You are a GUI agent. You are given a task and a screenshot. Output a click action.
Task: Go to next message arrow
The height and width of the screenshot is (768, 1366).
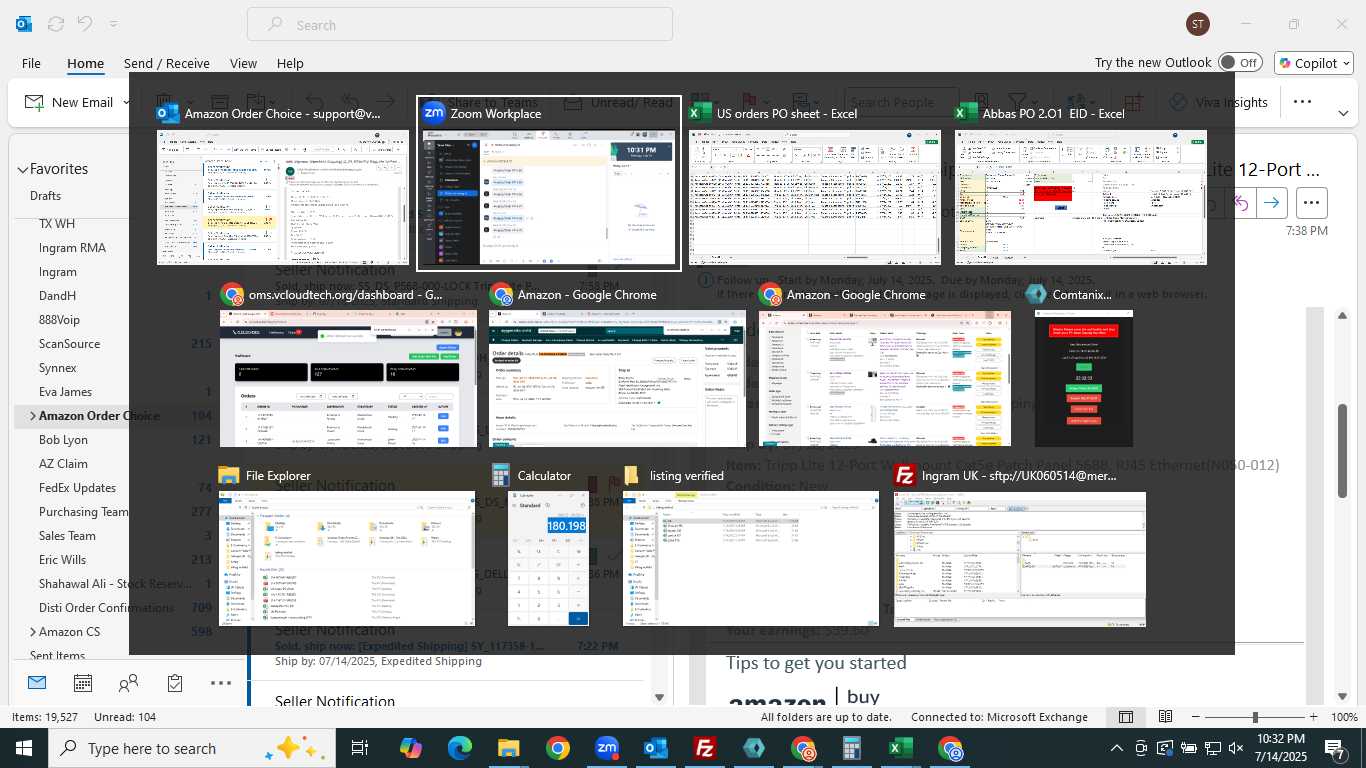[x=1271, y=203]
